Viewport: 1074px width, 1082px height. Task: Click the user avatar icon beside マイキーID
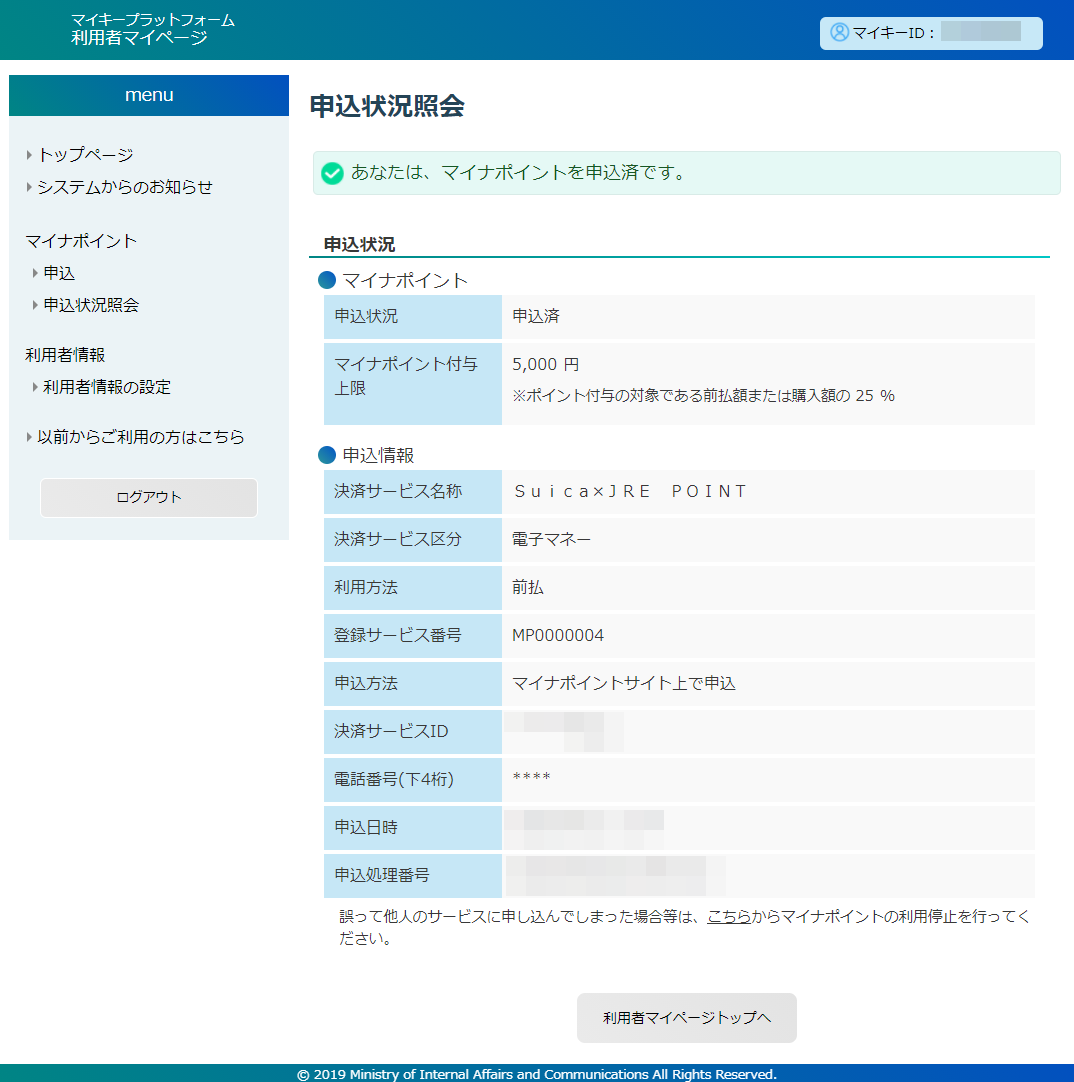[x=839, y=32]
